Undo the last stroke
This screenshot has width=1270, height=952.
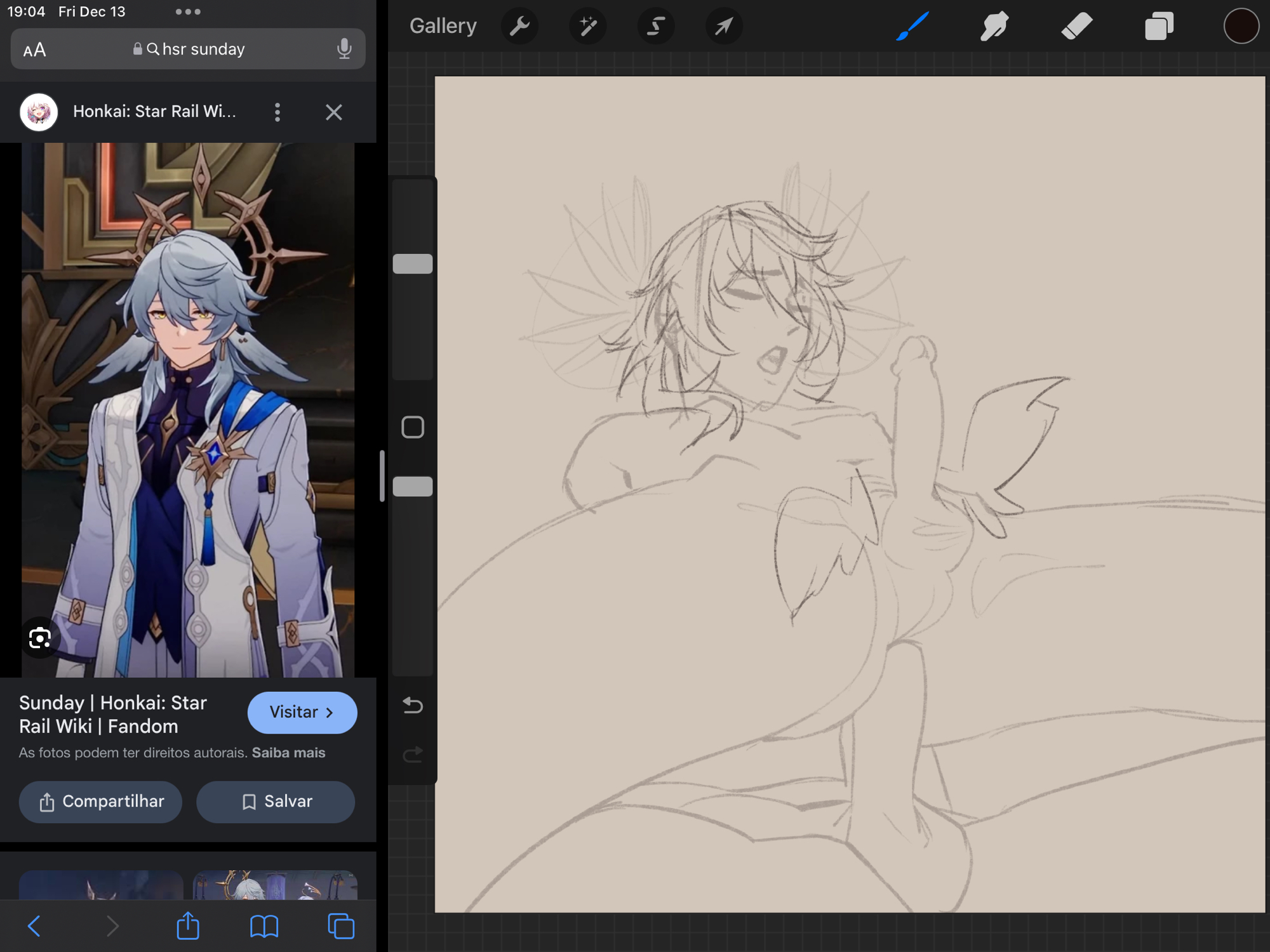pos(413,705)
